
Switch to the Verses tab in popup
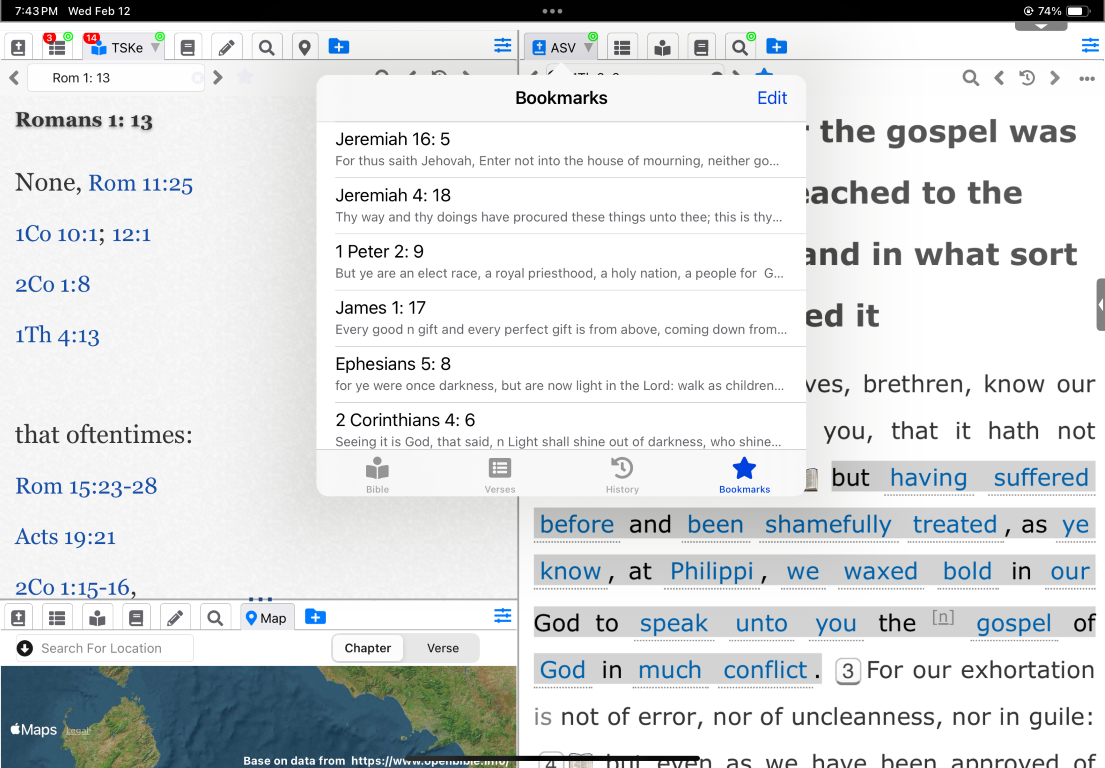[500, 475]
